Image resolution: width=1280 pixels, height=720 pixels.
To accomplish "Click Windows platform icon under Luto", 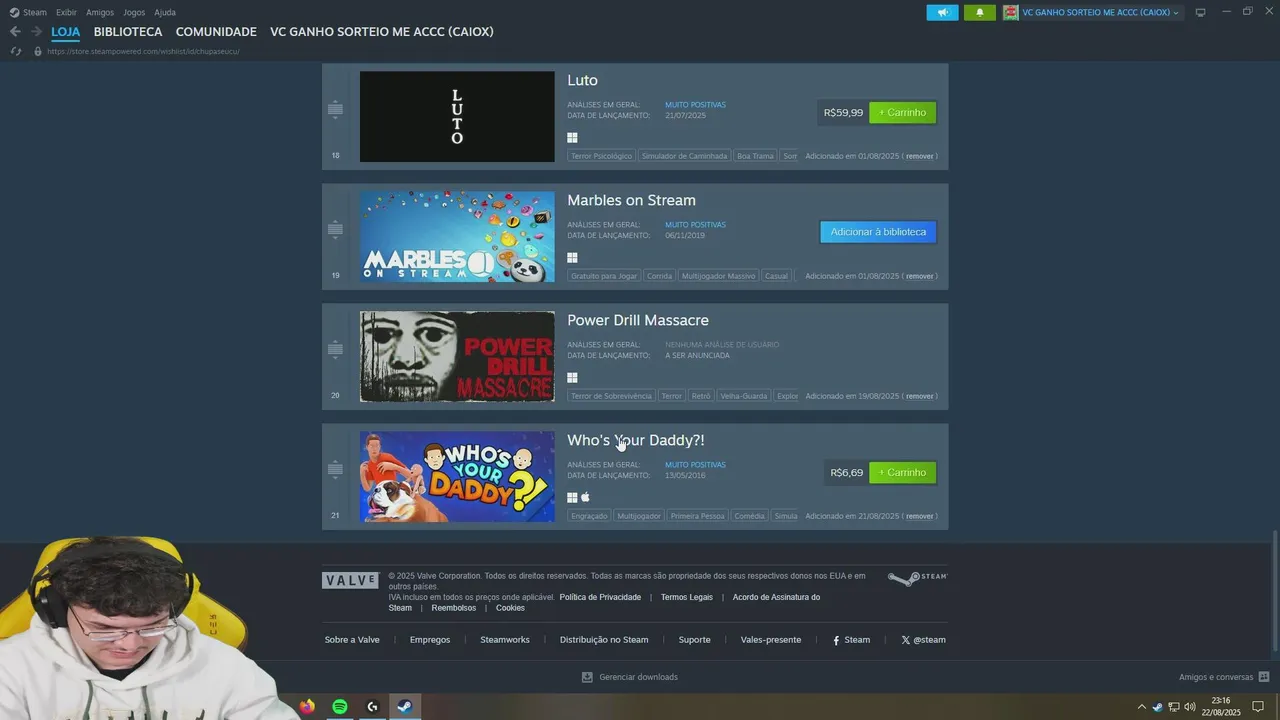I will click(x=572, y=138).
